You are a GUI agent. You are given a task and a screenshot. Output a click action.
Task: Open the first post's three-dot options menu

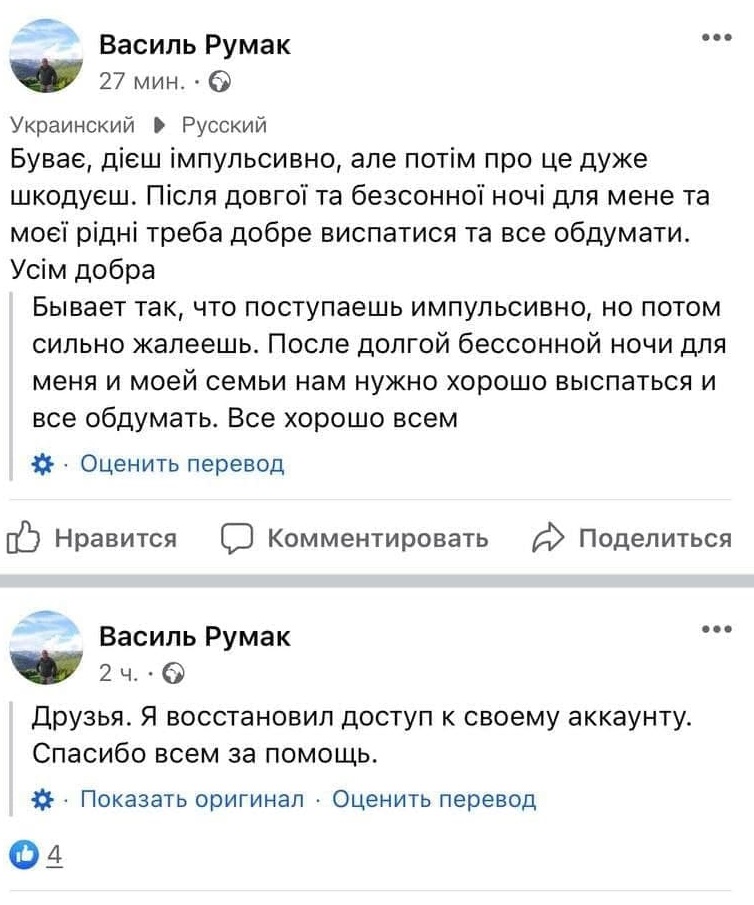coord(717,38)
